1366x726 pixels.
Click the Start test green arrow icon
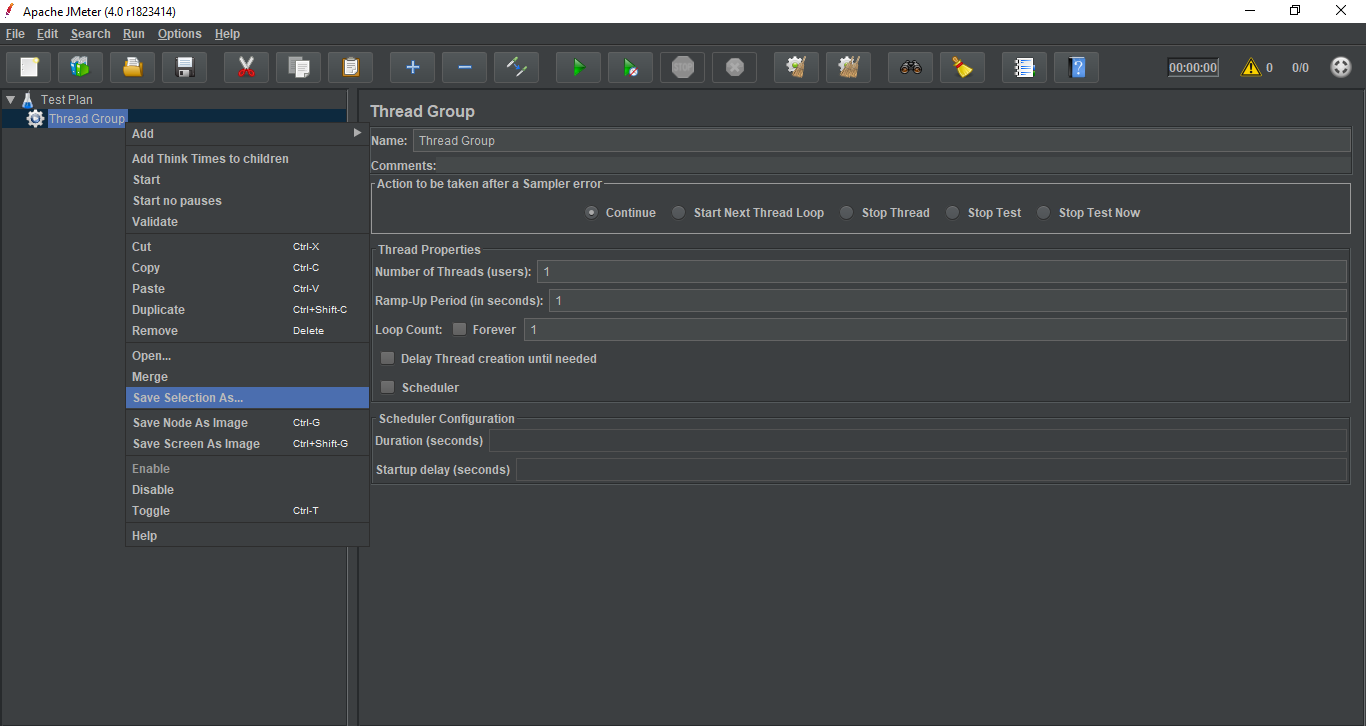pos(578,67)
